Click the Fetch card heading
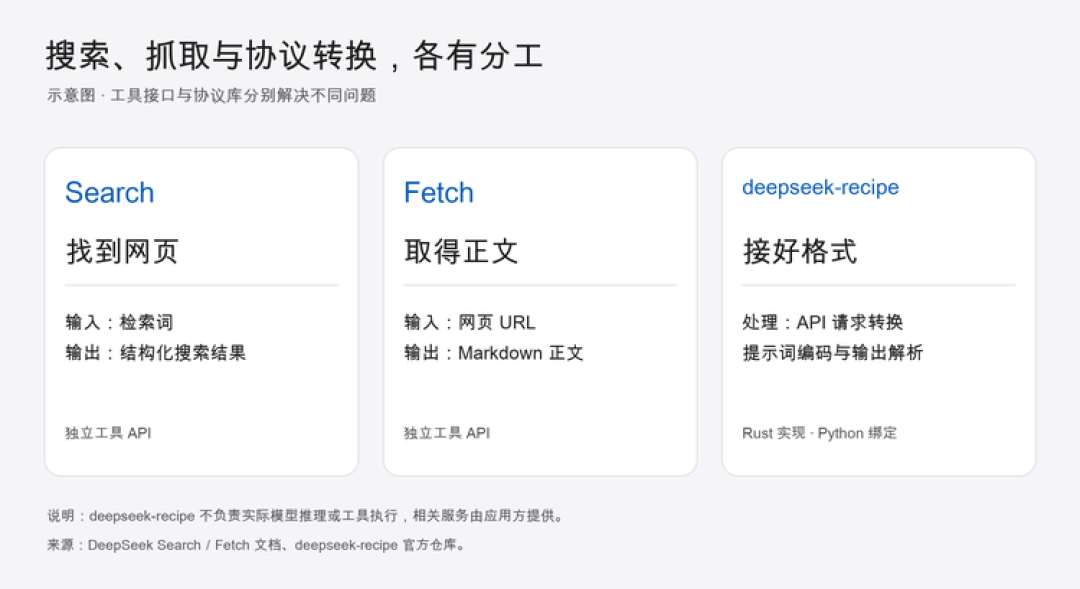 point(439,192)
